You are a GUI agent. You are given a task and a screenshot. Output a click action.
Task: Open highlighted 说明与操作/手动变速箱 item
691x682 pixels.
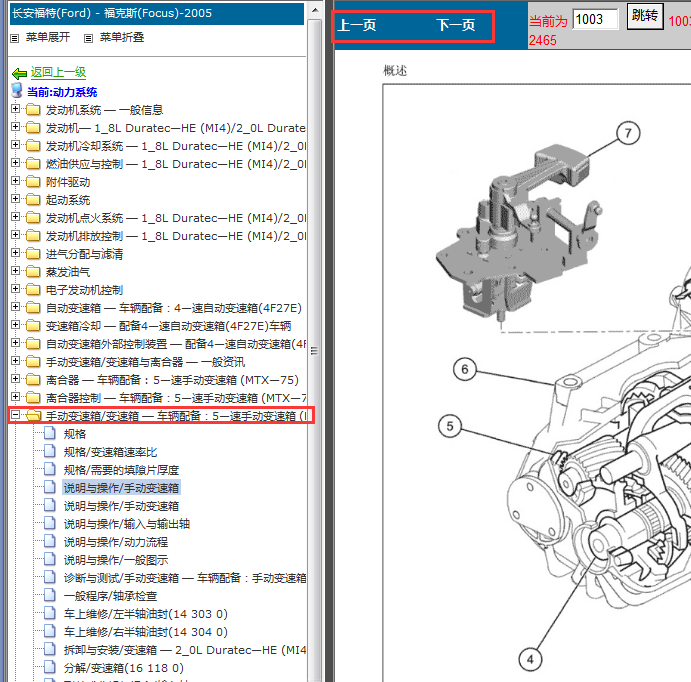click(x=121, y=488)
